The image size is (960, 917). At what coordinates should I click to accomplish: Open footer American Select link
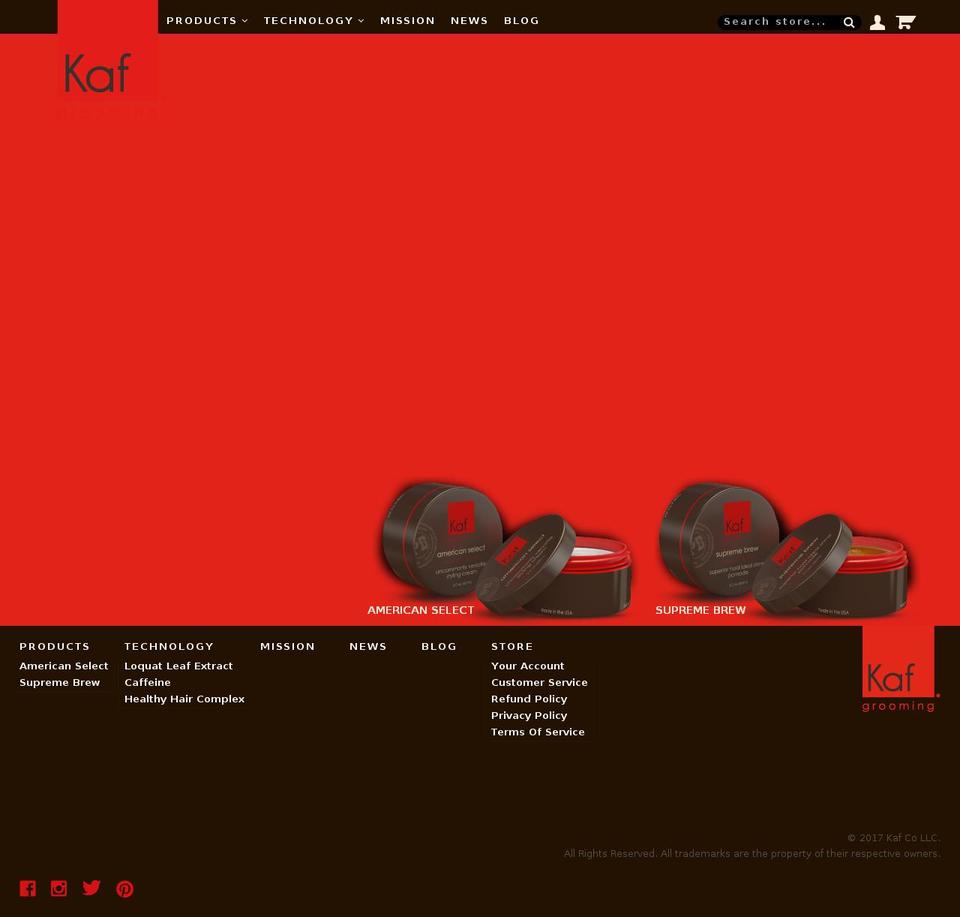click(64, 666)
